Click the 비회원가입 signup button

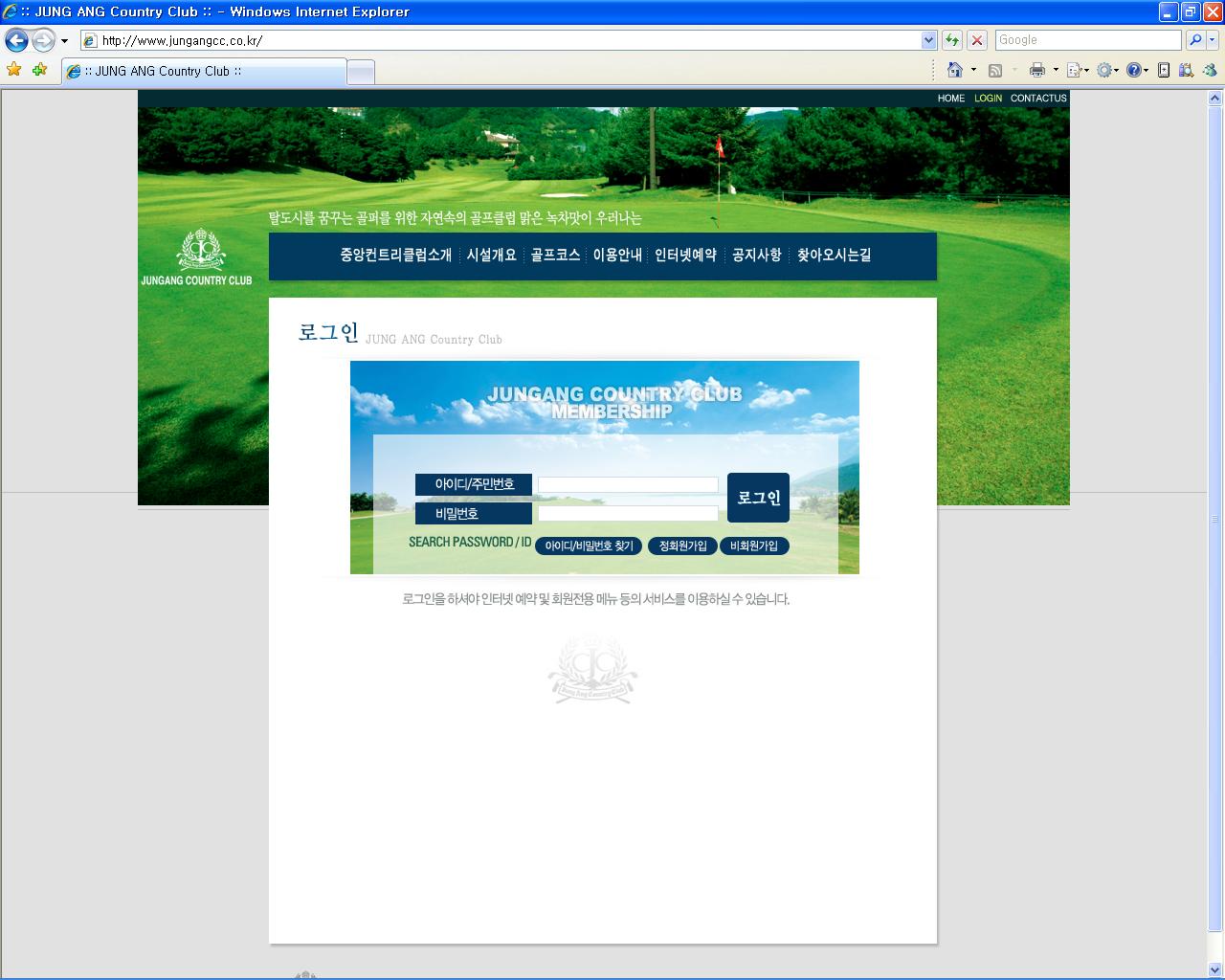[x=754, y=546]
